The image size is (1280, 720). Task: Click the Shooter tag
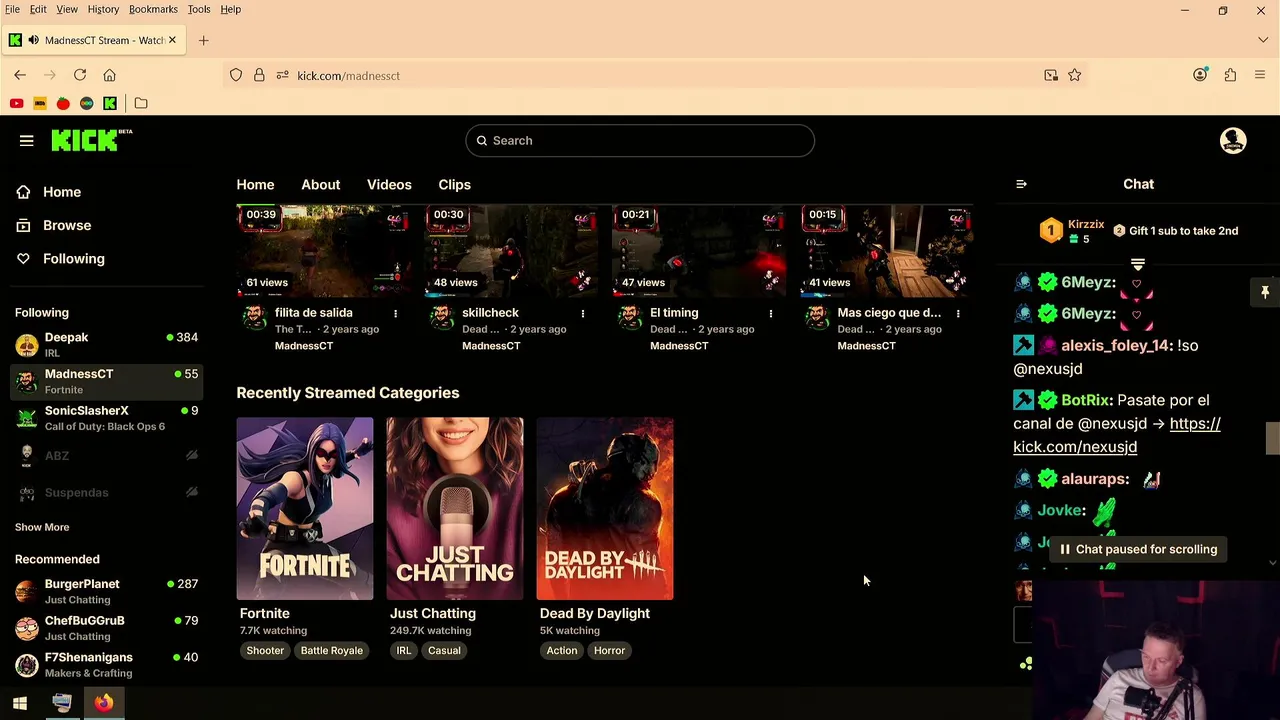(265, 651)
